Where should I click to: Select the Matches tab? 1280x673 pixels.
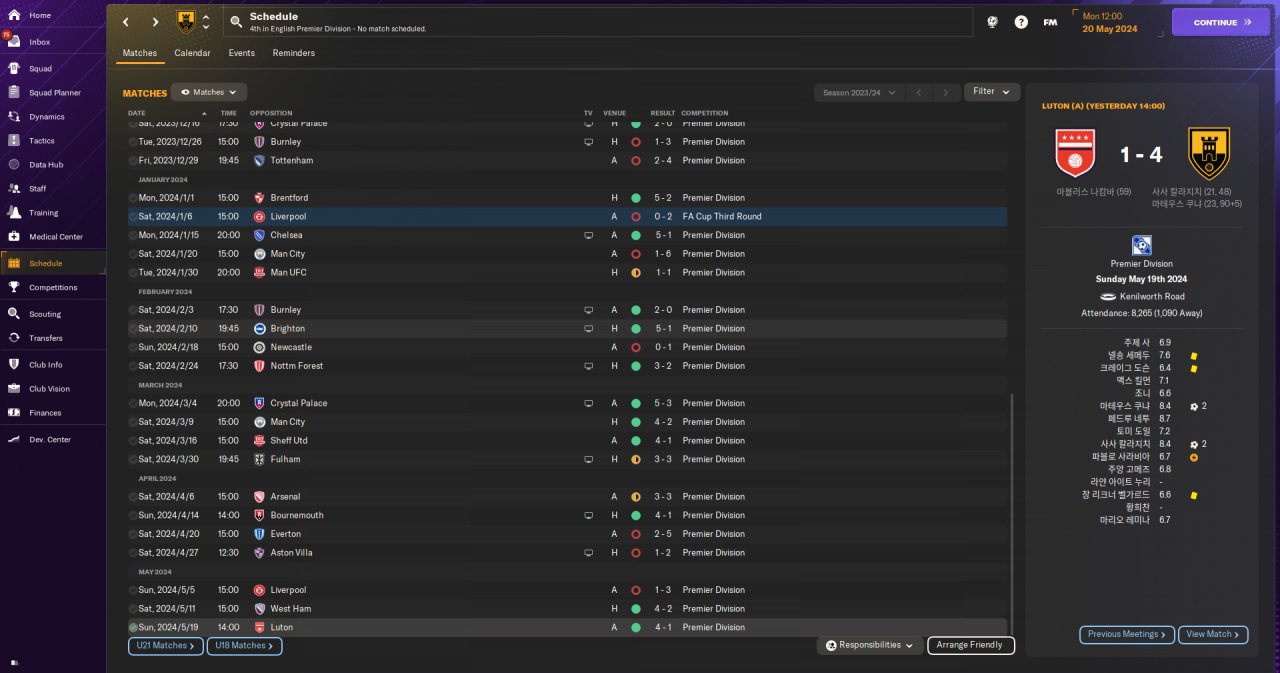click(140, 53)
